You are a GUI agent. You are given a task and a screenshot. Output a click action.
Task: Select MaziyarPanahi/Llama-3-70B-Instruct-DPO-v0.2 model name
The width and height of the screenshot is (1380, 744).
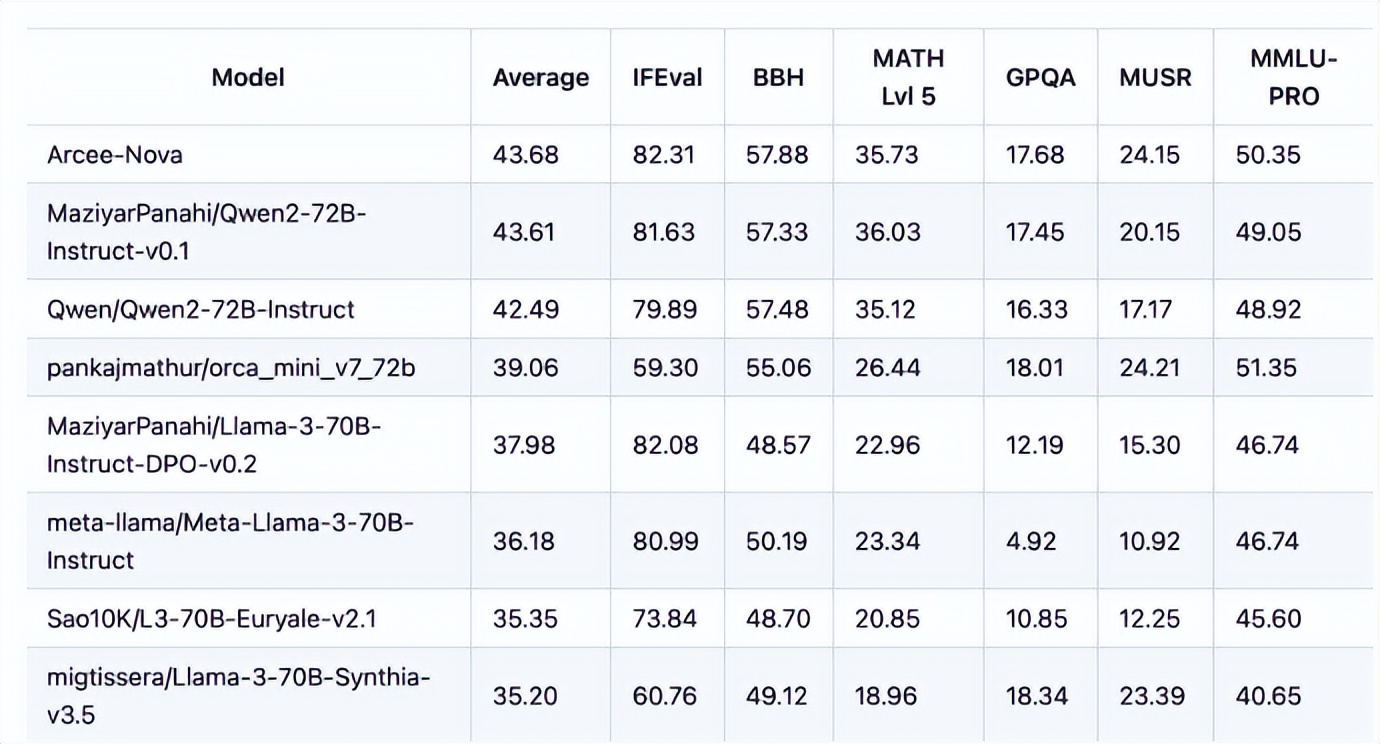tap(213, 445)
